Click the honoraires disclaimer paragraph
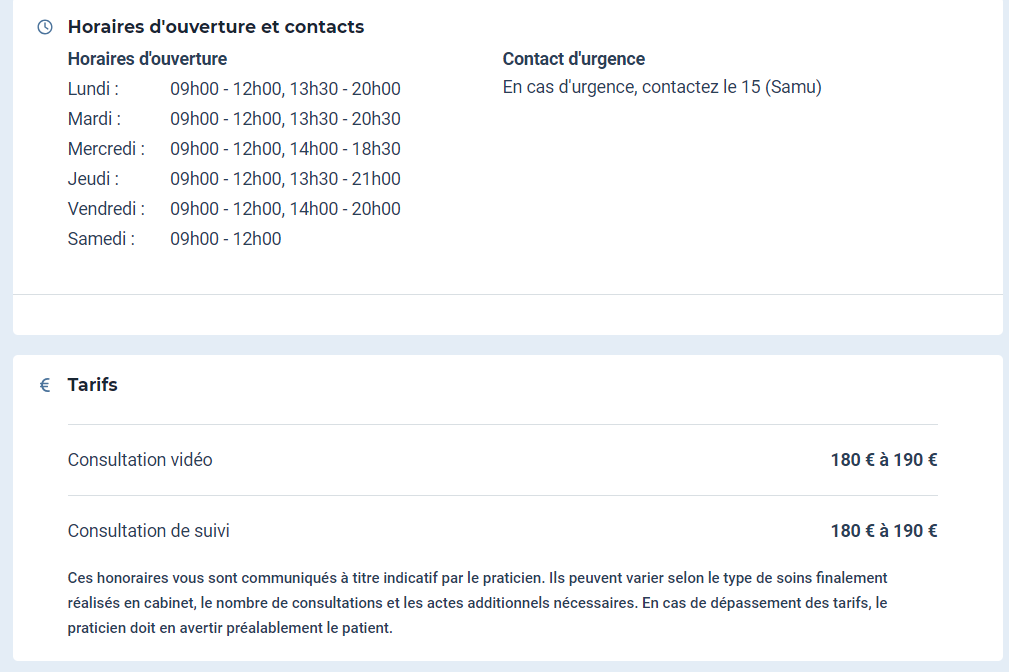Viewport: 1009px width, 672px height. click(477, 603)
